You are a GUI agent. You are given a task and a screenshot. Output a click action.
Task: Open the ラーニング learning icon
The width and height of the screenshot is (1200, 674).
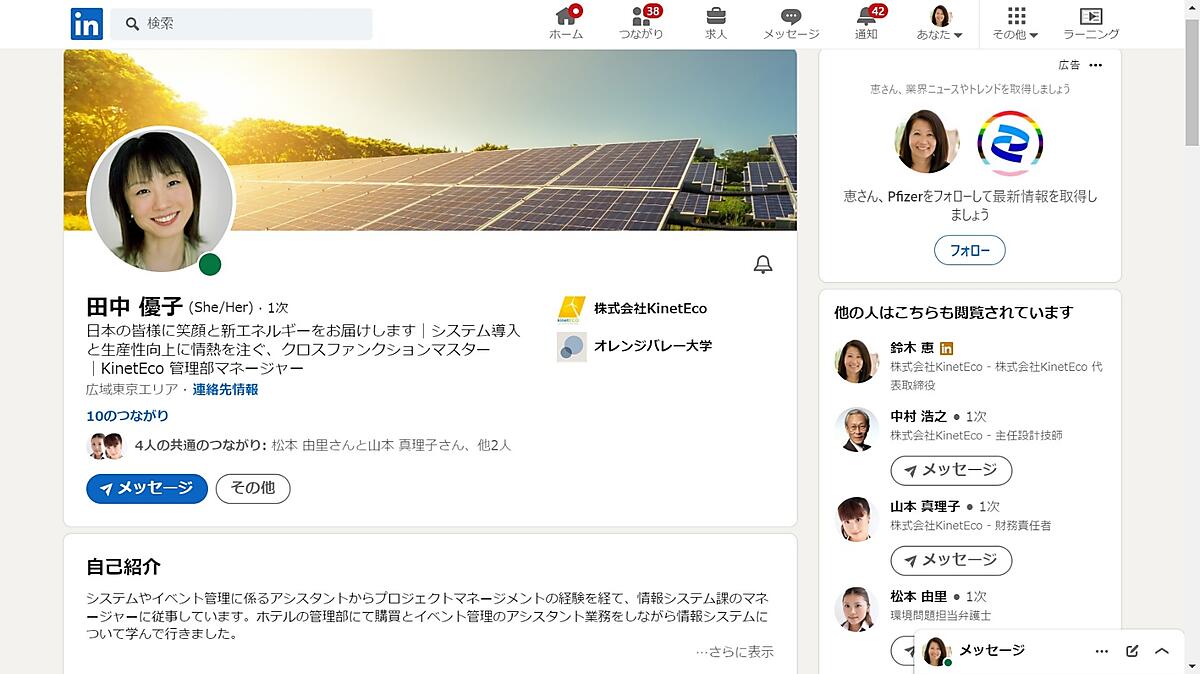[1090, 17]
